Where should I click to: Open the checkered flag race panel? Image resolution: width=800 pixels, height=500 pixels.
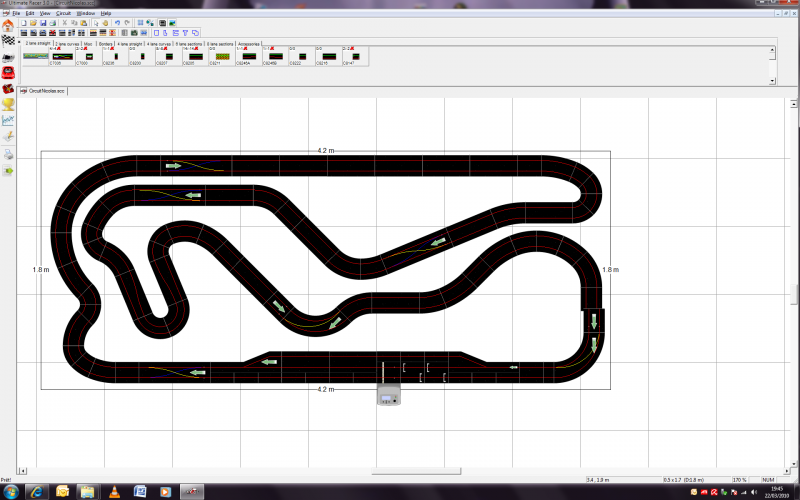[x=9, y=41]
